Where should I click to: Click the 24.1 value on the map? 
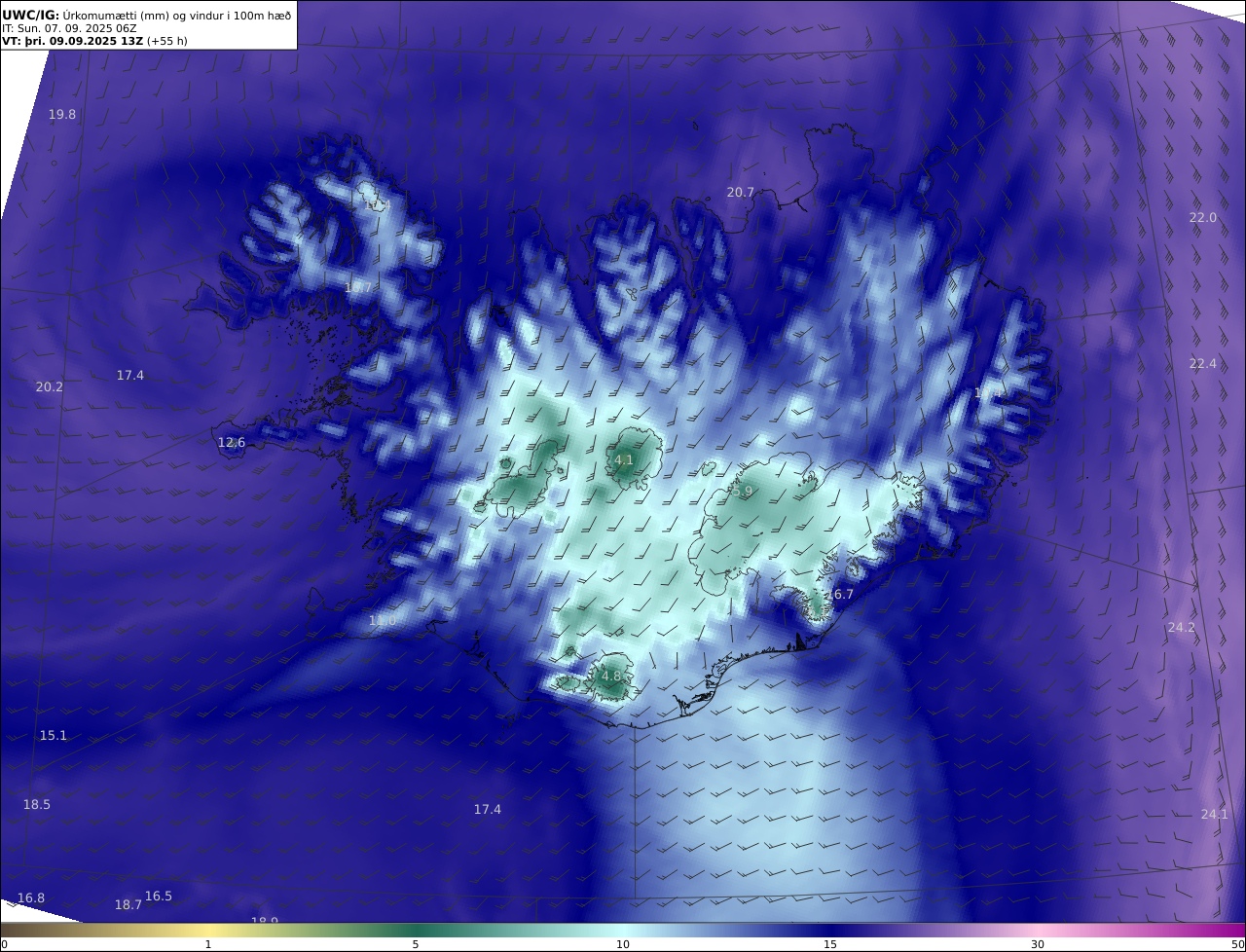[x=1215, y=815]
